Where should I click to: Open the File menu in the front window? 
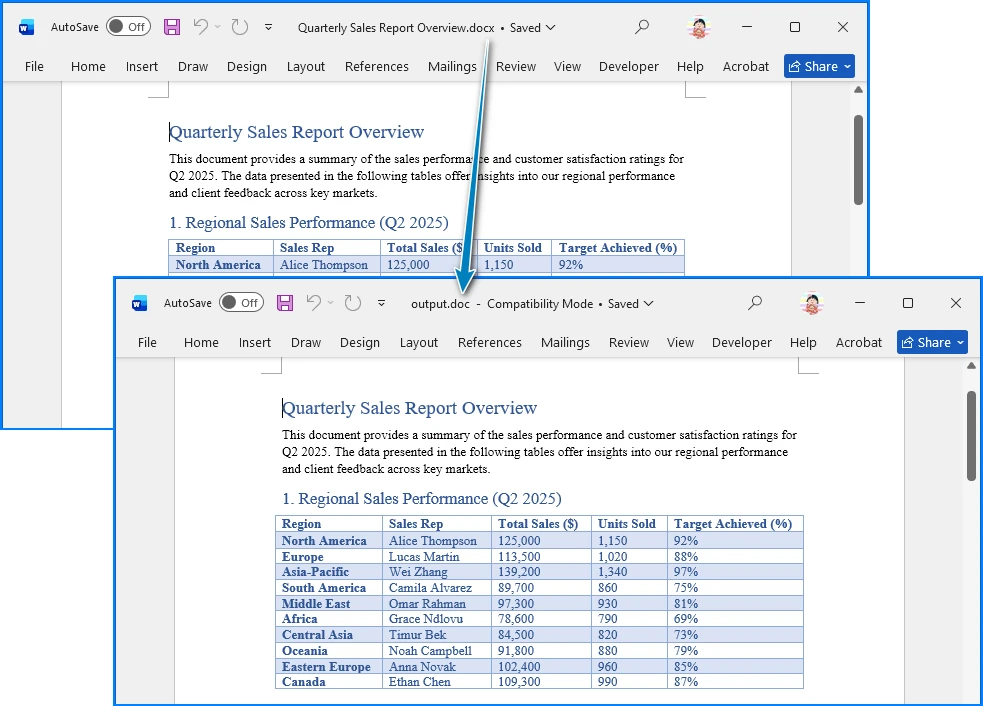pos(147,342)
